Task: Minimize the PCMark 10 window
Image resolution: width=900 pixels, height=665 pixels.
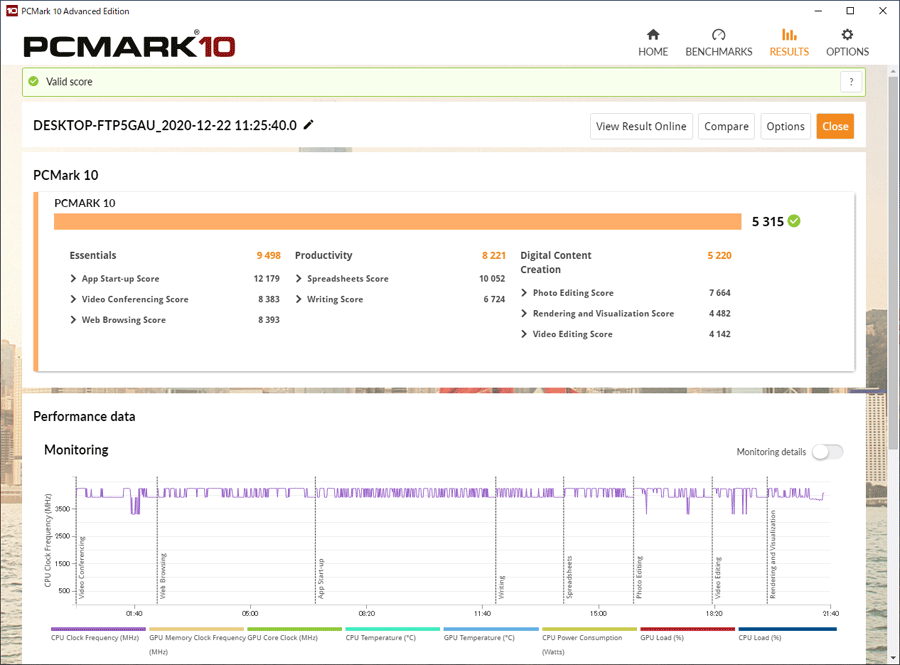Action: tap(818, 11)
